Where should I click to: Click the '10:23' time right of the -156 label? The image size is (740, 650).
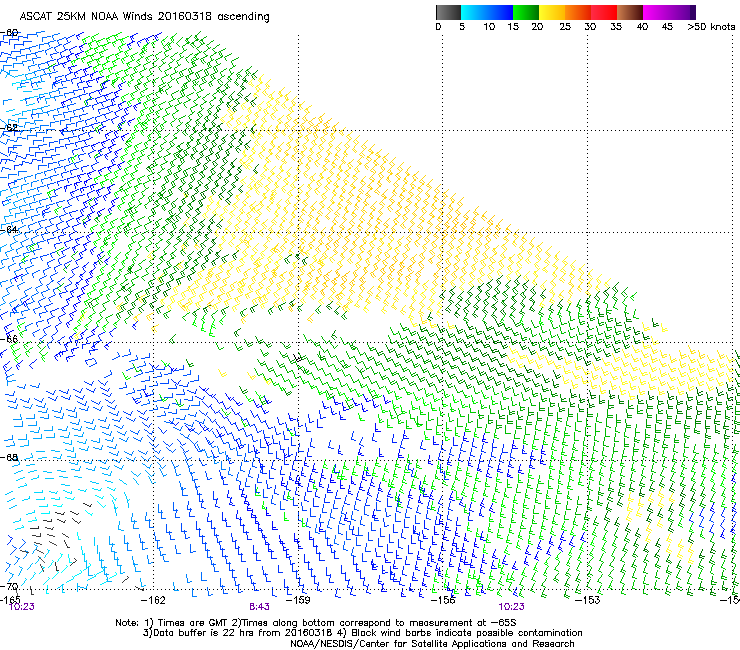click(512, 607)
